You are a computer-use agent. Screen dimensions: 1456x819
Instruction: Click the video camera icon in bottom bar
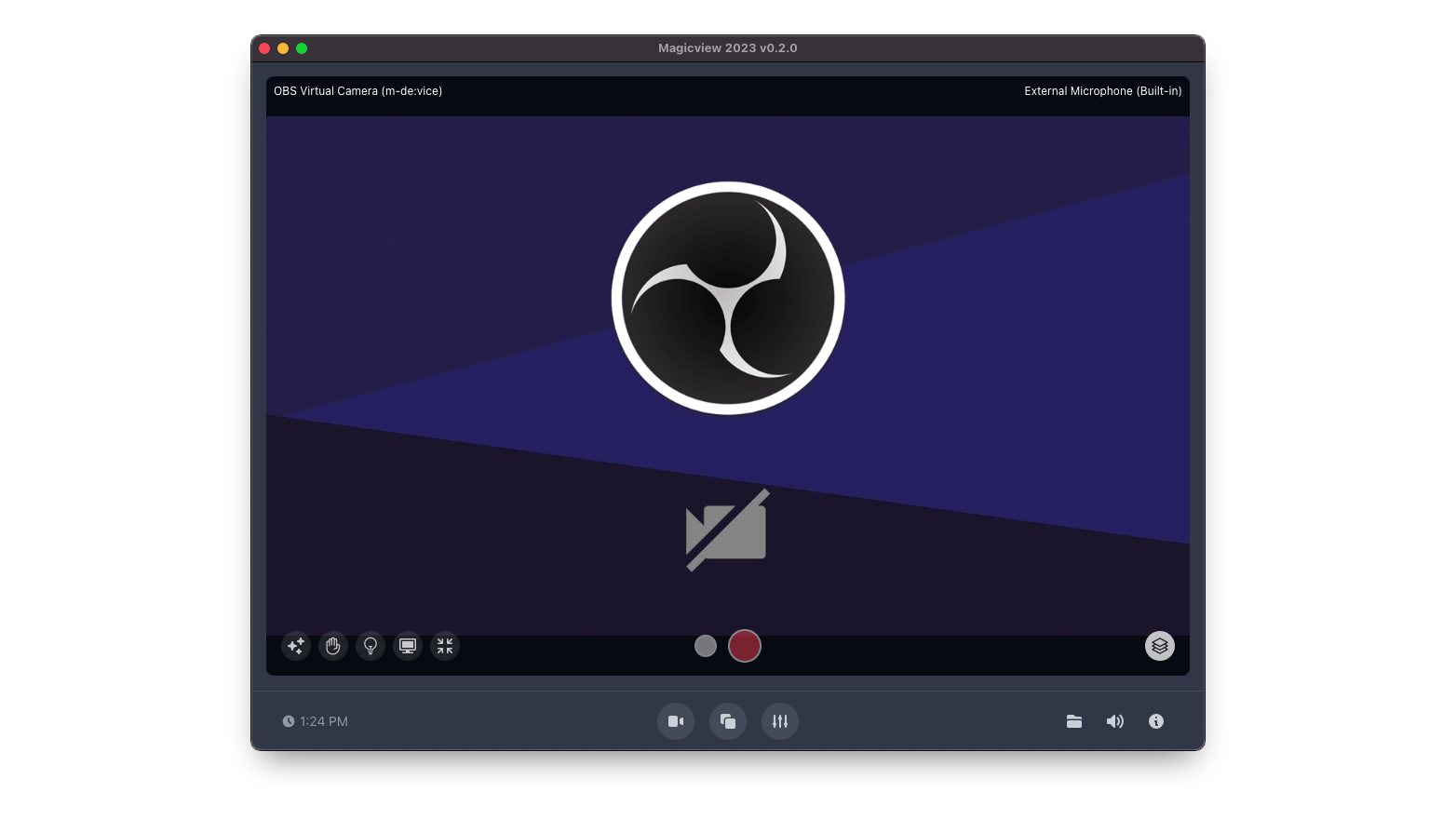(x=676, y=721)
